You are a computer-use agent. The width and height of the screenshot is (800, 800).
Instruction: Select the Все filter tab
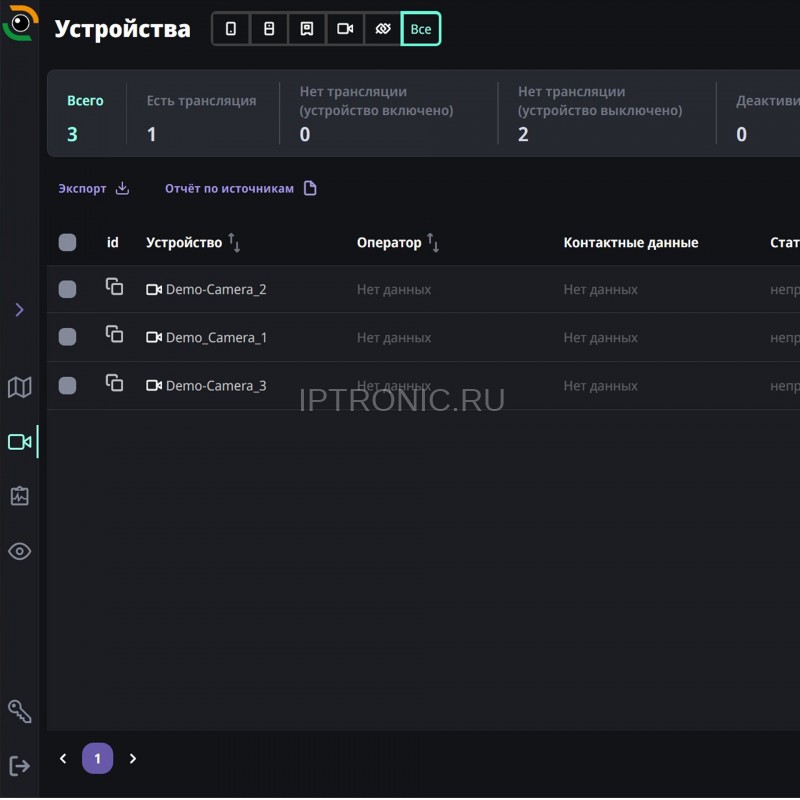(421, 29)
